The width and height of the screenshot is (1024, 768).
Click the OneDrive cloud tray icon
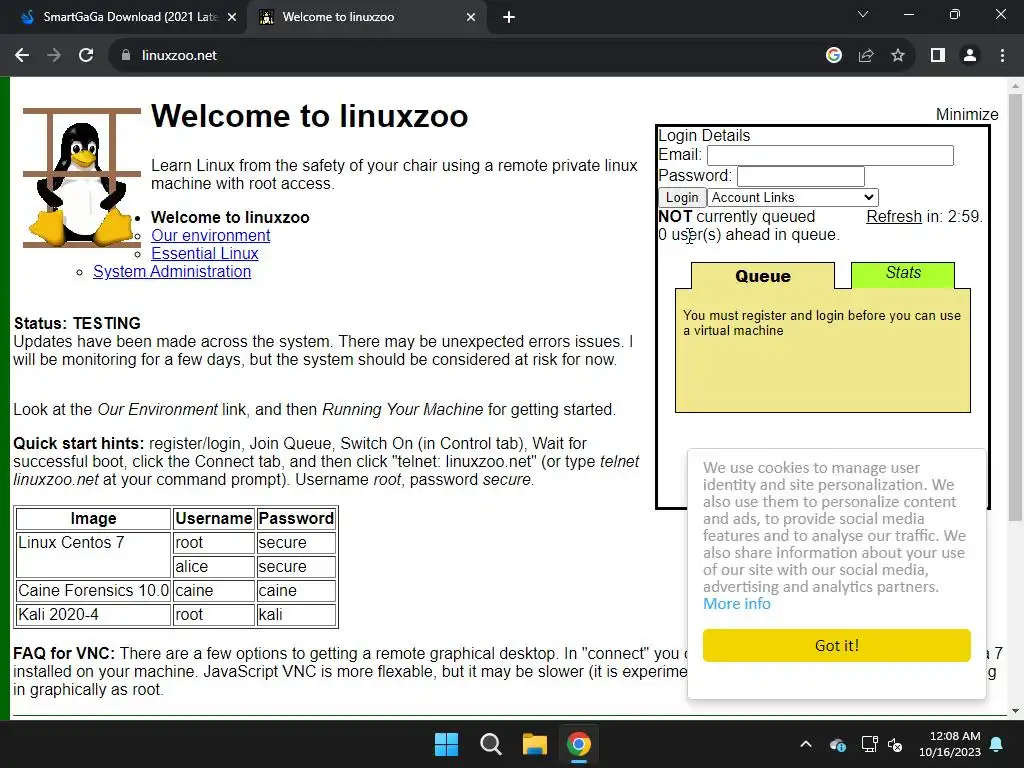coord(838,744)
